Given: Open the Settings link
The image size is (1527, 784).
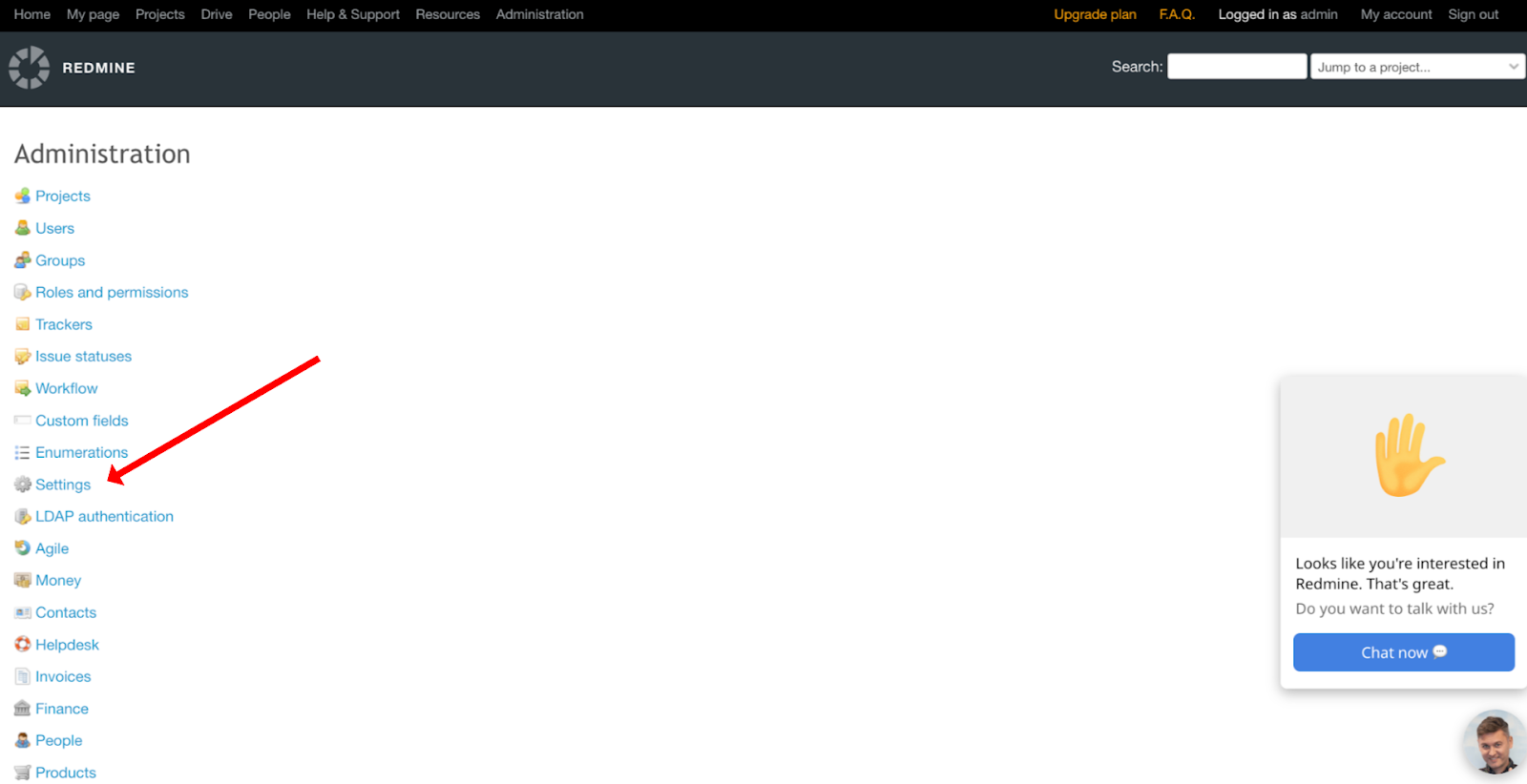Looking at the screenshot, I should [x=63, y=485].
